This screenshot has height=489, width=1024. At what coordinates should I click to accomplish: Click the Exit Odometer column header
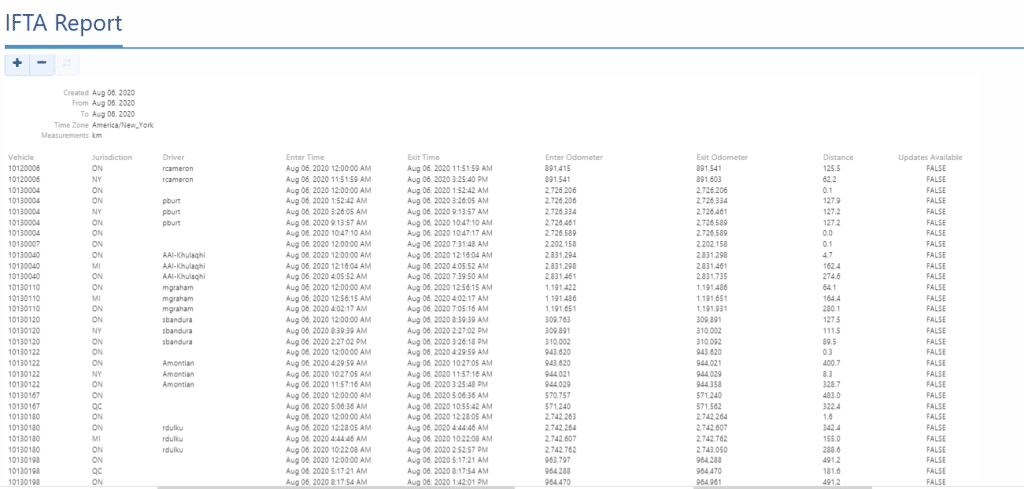pyautogui.click(x=722, y=158)
